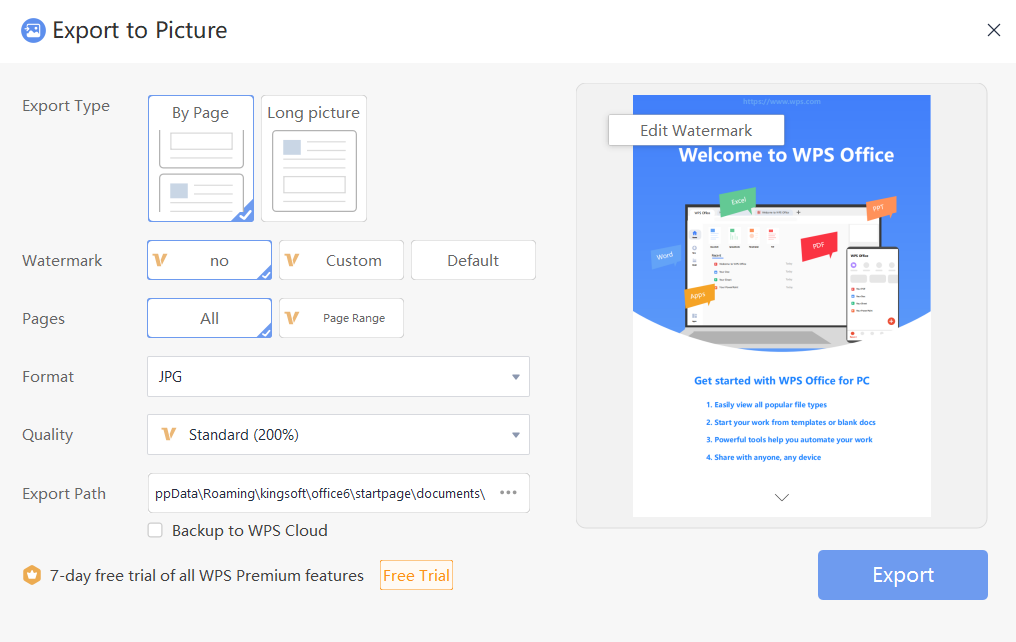Switch watermark to Custom
The width and height of the screenshot is (1016, 642).
point(341,259)
